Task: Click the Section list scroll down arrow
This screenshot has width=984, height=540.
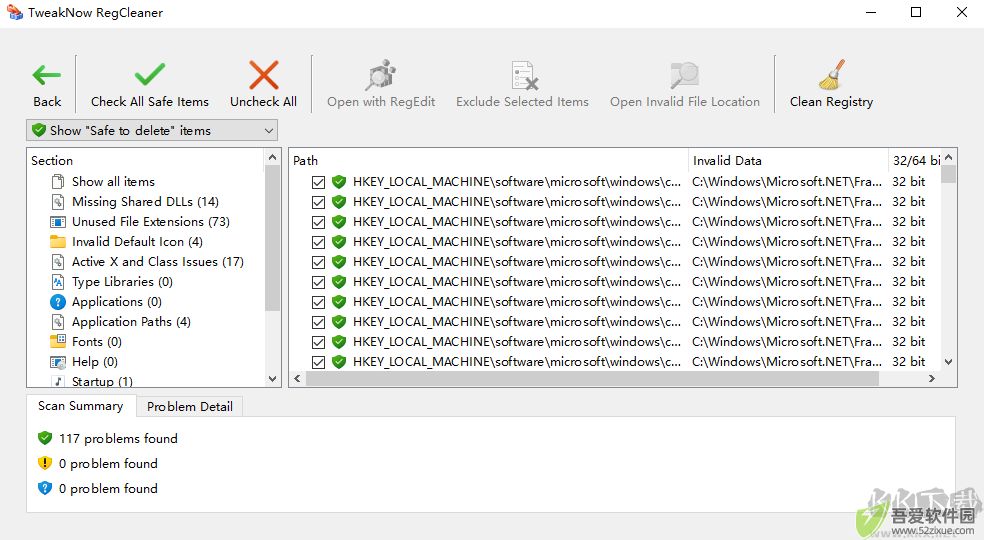Action: click(x=272, y=379)
